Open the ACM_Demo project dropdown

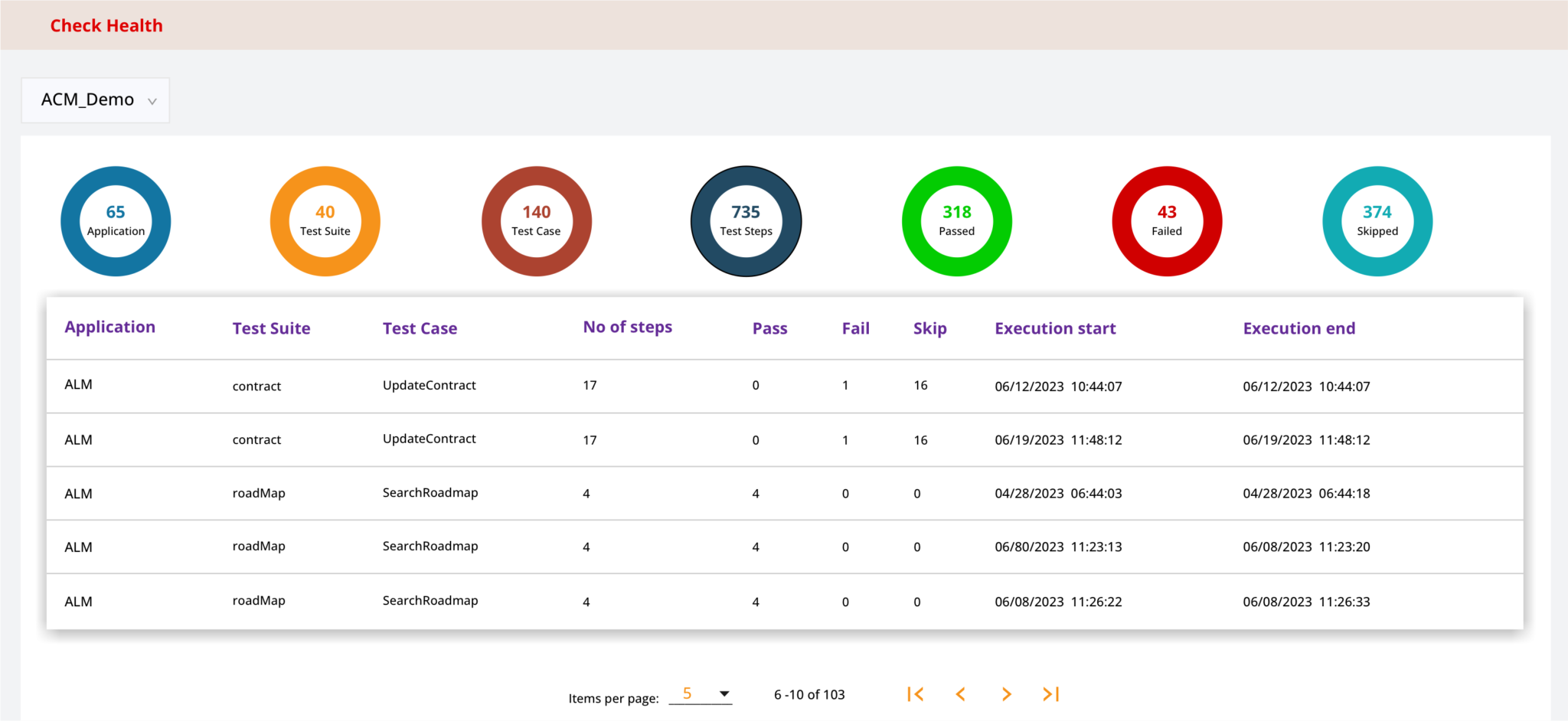(x=96, y=100)
